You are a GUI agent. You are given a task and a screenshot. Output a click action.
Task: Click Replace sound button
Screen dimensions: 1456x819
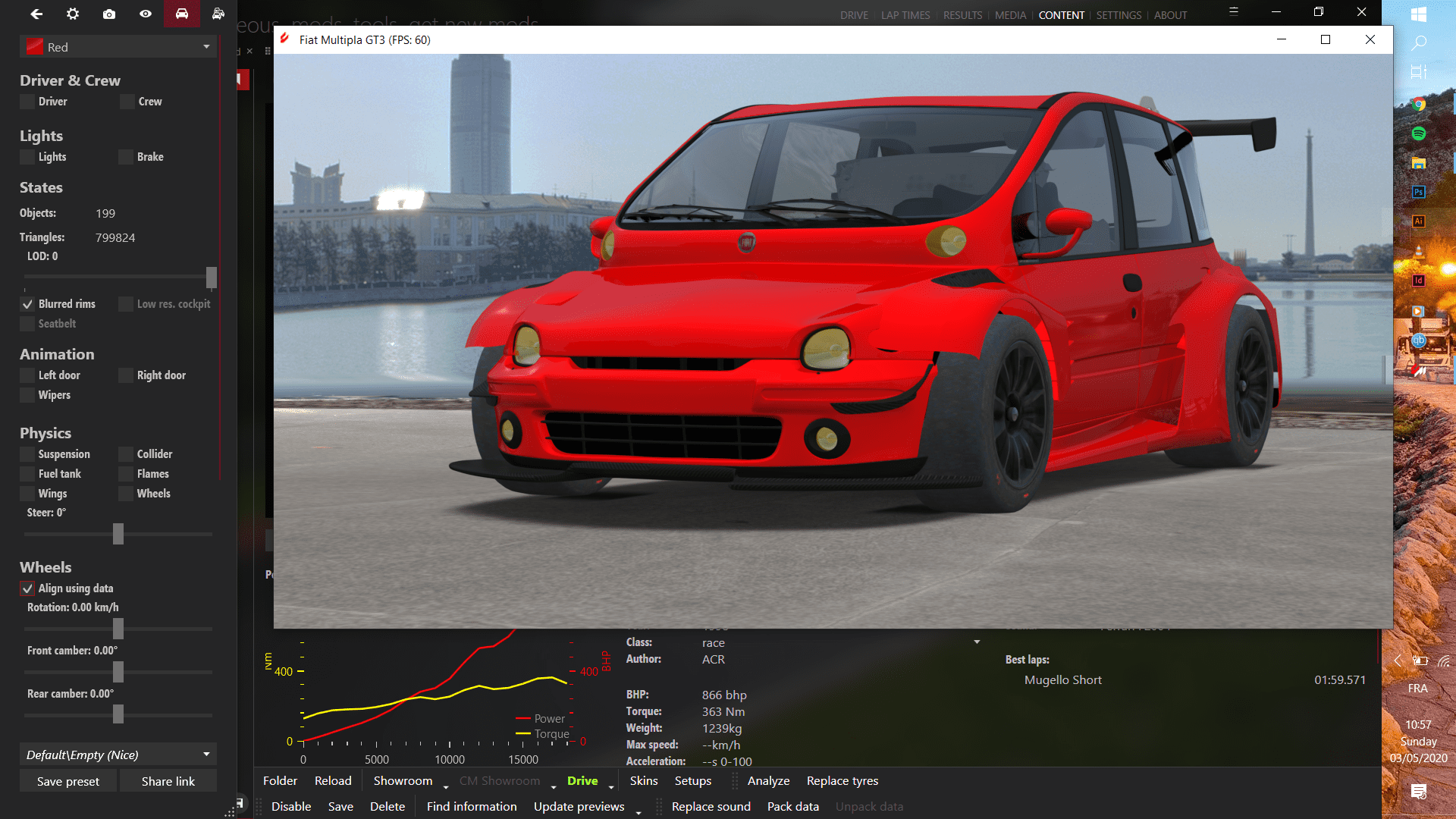click(711, 807)
